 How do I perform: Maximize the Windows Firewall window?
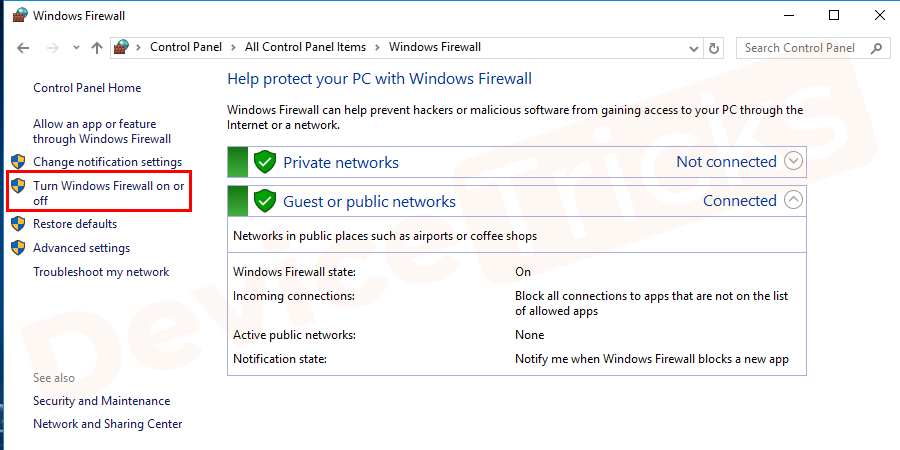[834, 15]
